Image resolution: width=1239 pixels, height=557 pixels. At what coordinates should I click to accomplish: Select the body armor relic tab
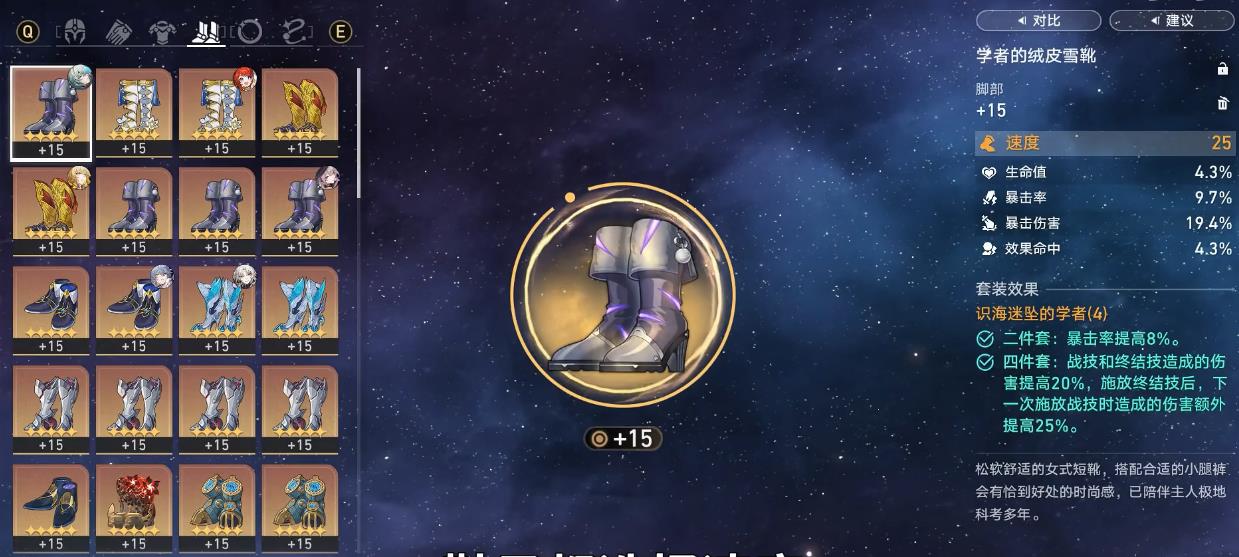[x=162, y=32]
